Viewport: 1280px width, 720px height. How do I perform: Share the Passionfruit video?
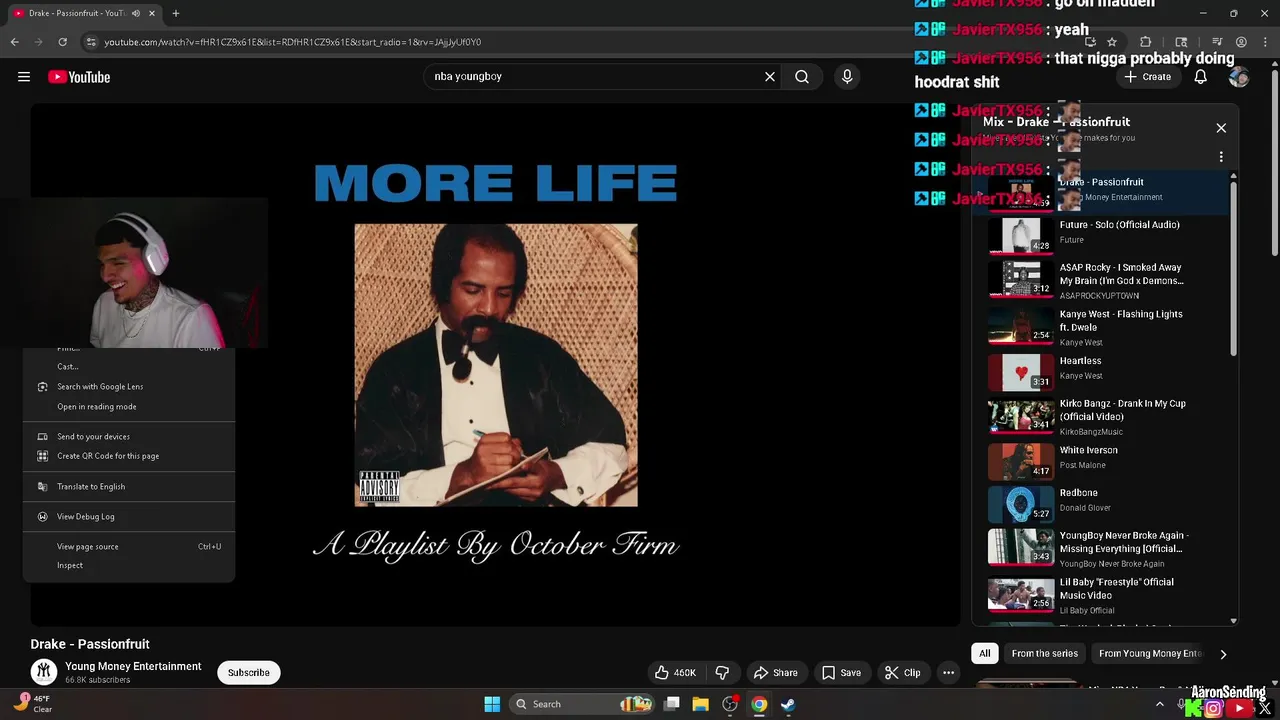775,673
